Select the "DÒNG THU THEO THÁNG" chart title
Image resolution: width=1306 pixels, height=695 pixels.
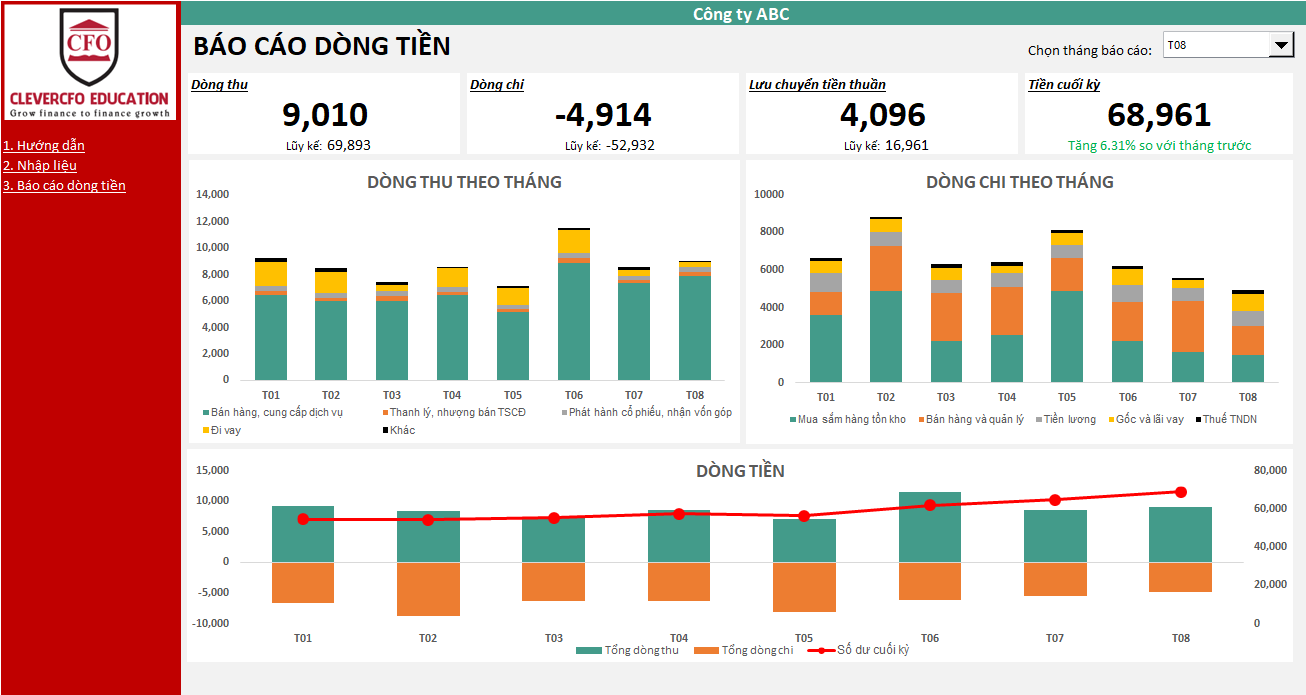tap(464, 182)
